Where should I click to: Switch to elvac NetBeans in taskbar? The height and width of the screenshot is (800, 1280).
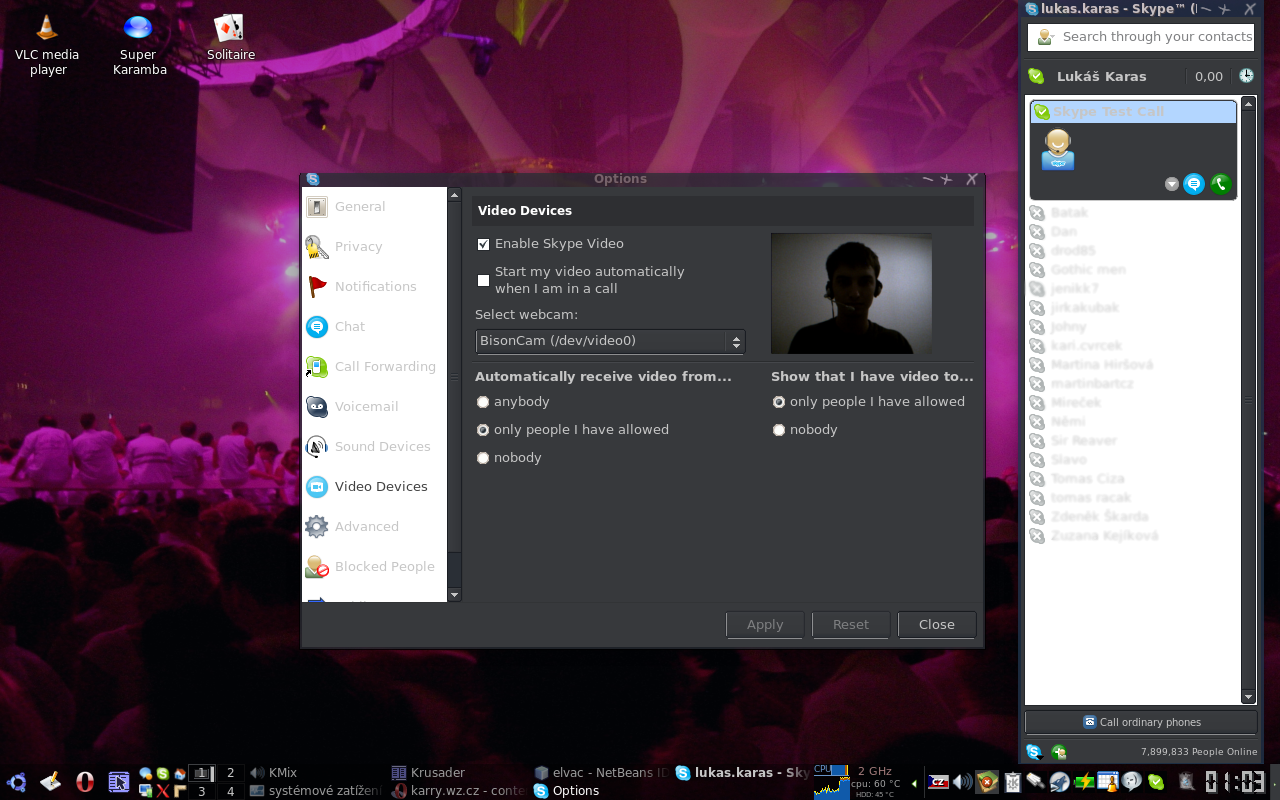point(601,773)
